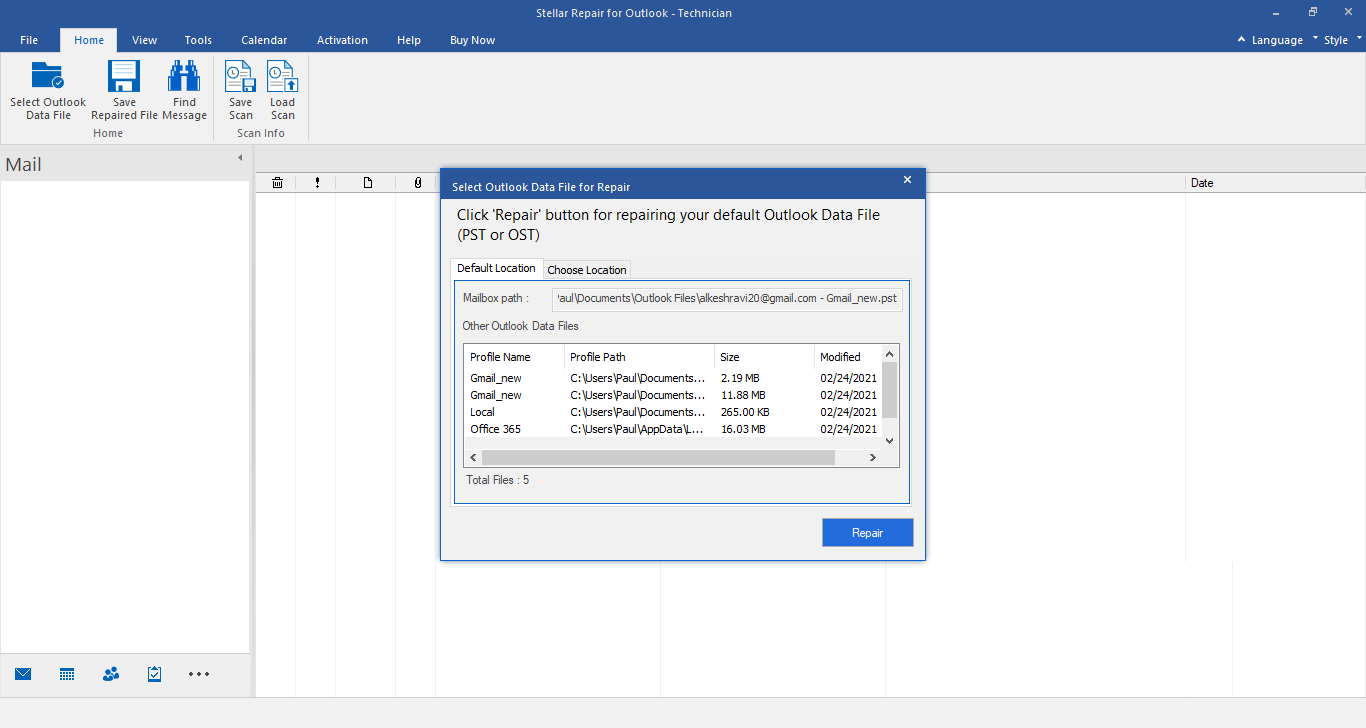Open the Mail view icon at bottom left
The width and height of the screenshot is (1366, 728).
point(22,673)
